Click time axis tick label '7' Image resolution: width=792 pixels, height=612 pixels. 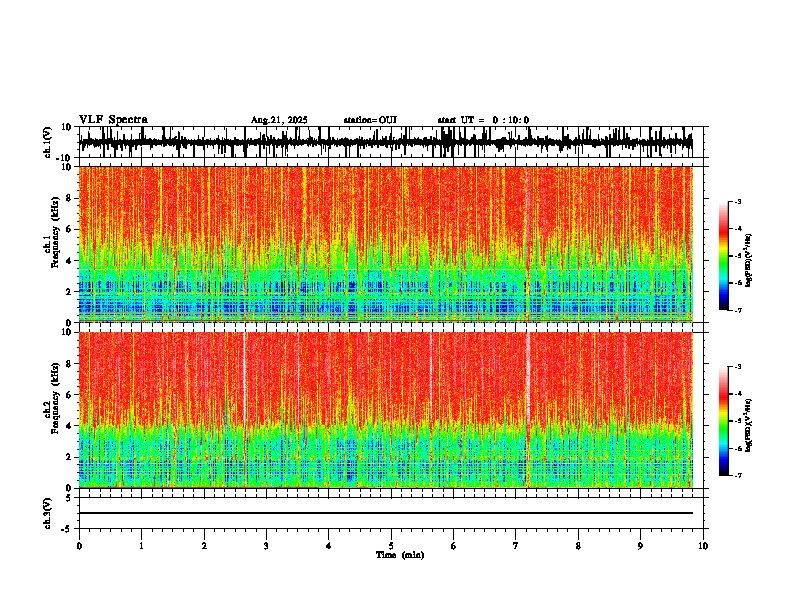click(x=516, y=546)
